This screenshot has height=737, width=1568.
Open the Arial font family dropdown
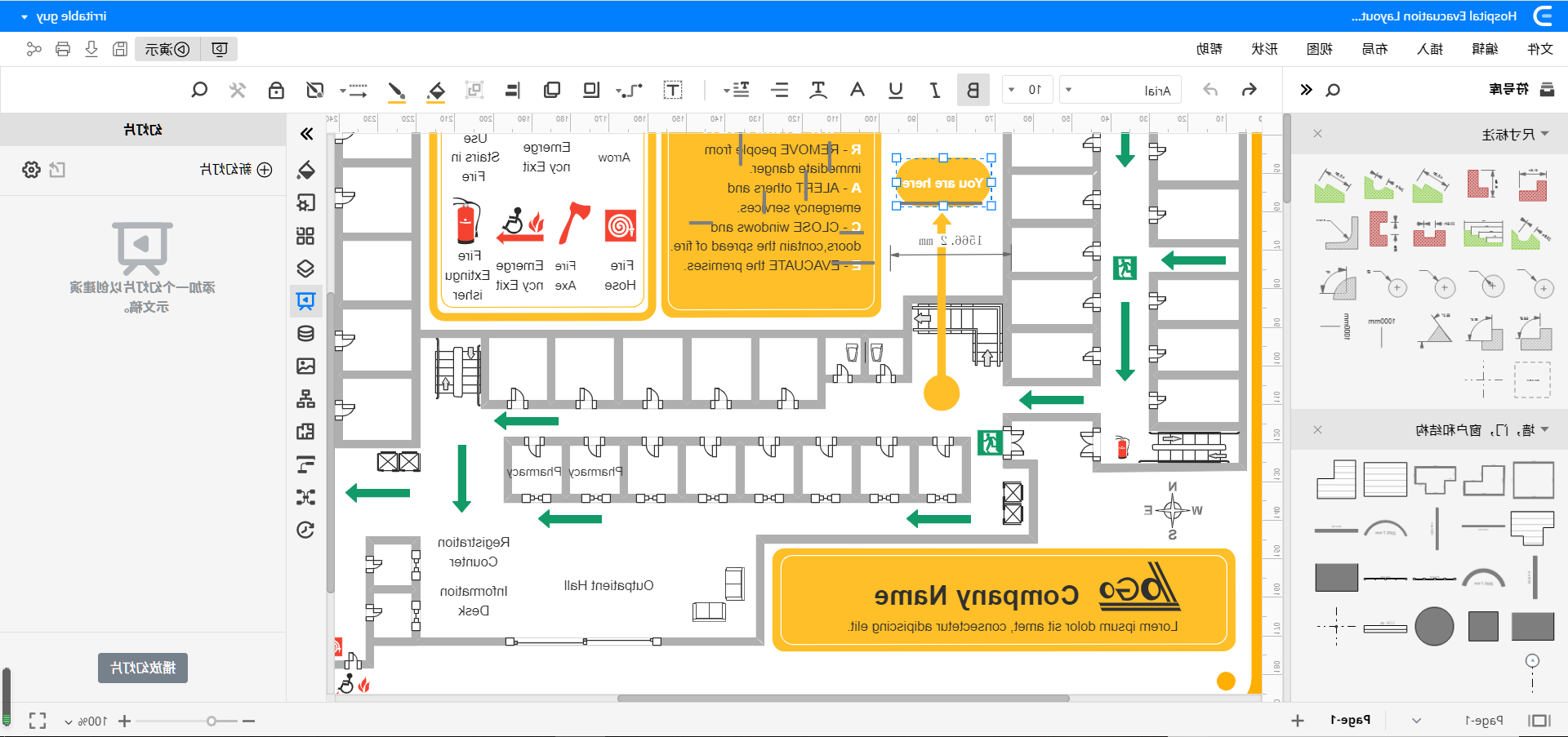pos(1119,90)
